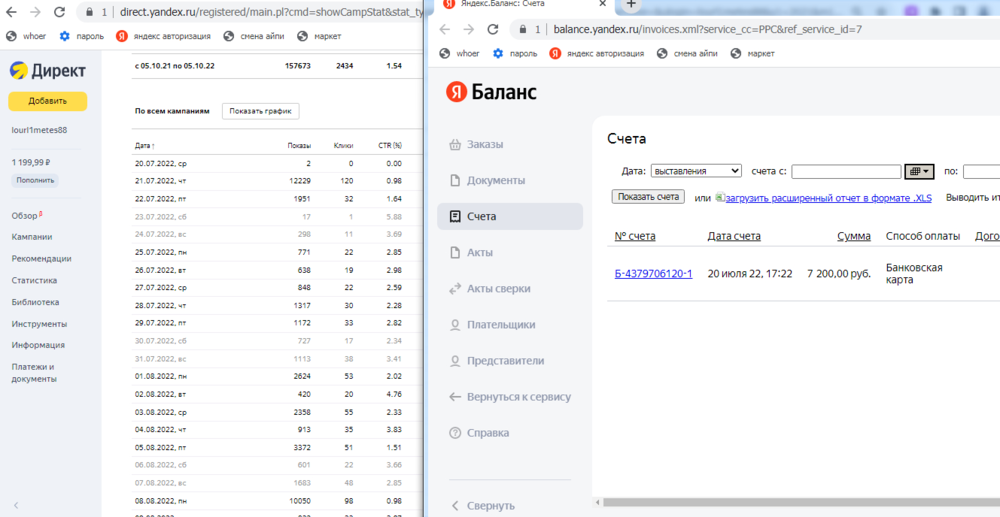Click the счета с date input field
This screenshot has width=1000, height=517.
(x=846, y=171)
